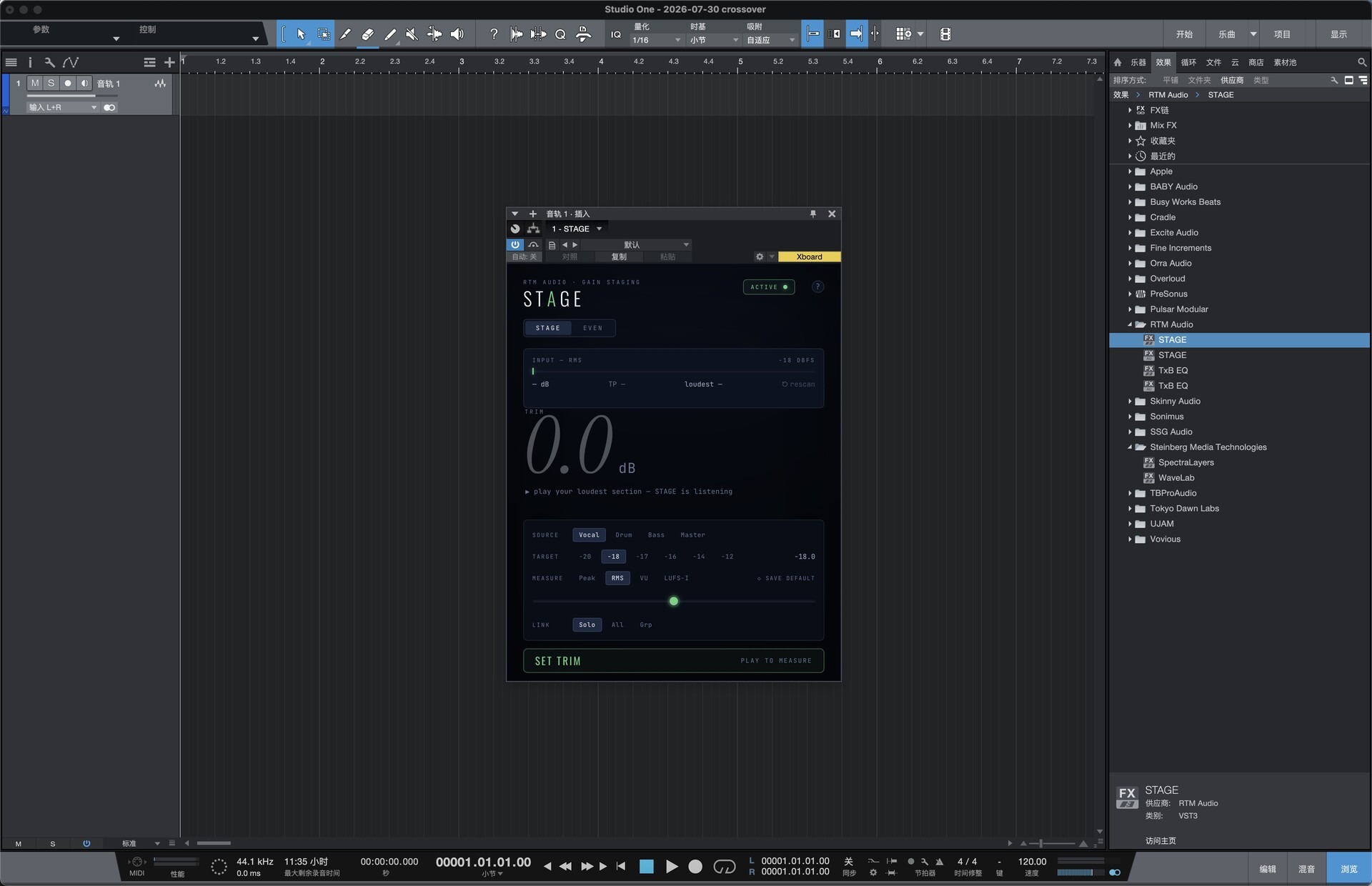This screenshot has height=886, width=1372.
Task: Pin the STAGE plugin window
Action: pyautogui.click(x=812, y=214)
